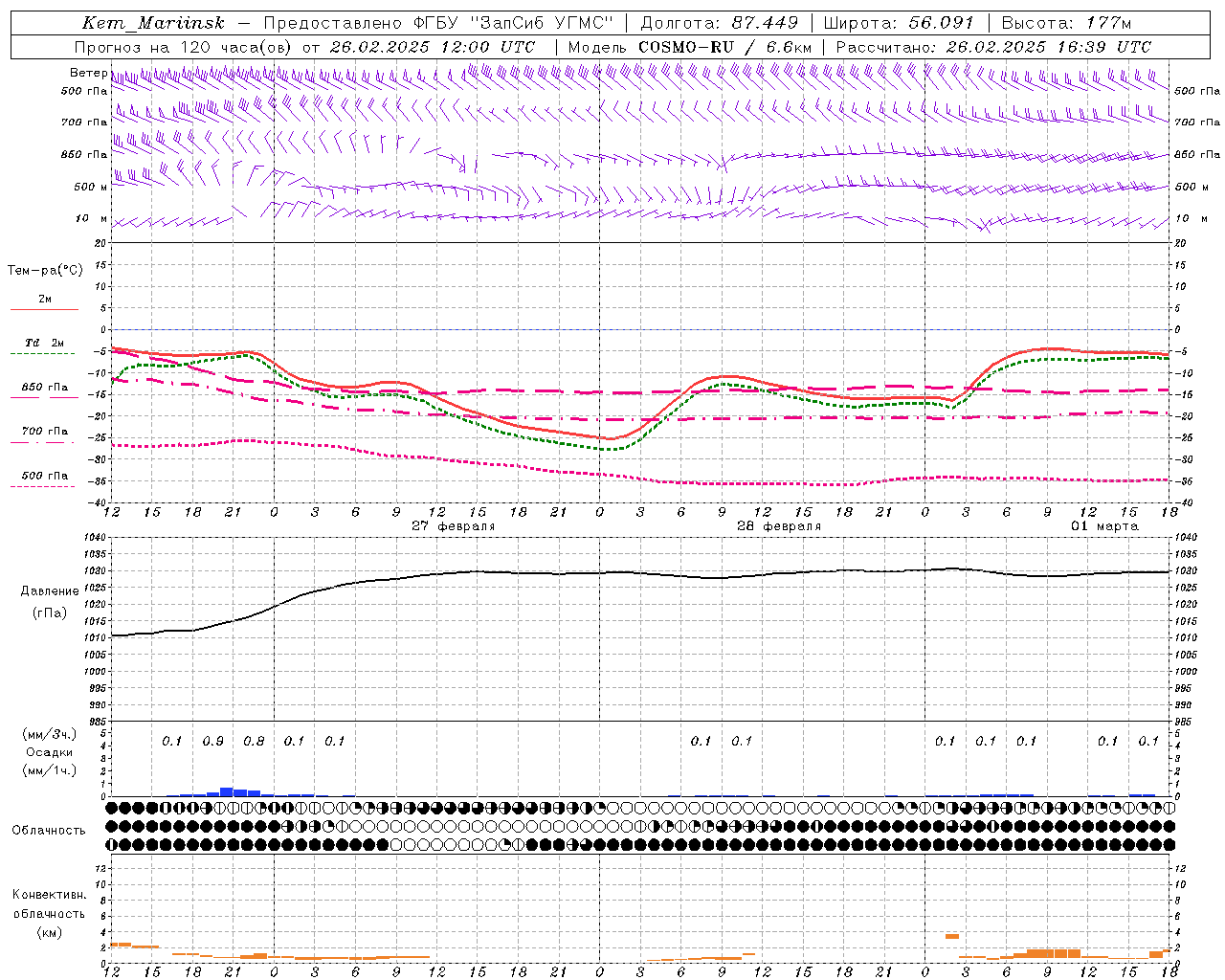Click the "Предоставлено ФГБУ ЗапСиб УГМС" text
Image resolution: width=1225 pixels, height=980 pixels.
point(438,23)
